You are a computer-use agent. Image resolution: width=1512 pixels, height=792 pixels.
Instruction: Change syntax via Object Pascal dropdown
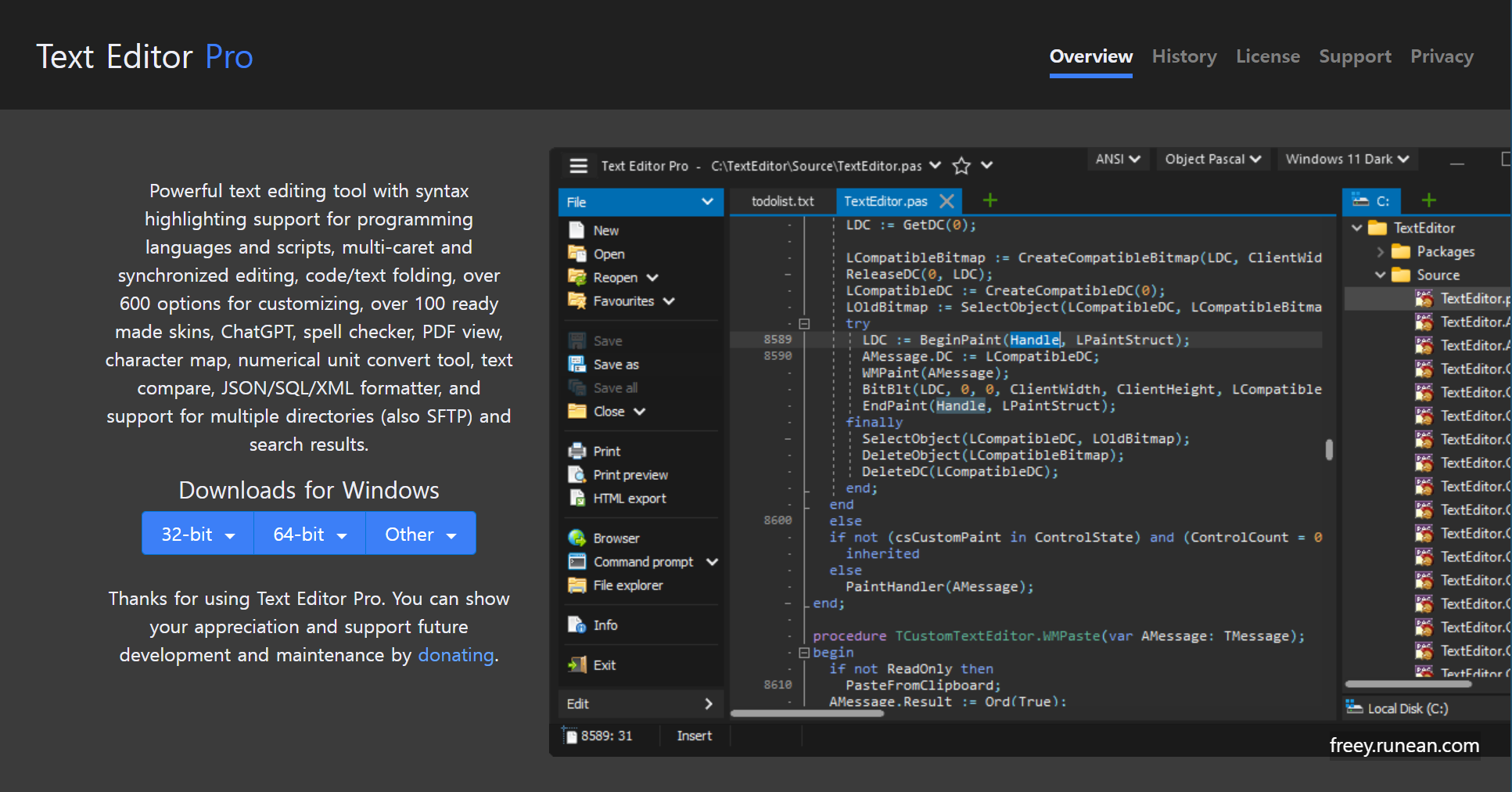1214,159
